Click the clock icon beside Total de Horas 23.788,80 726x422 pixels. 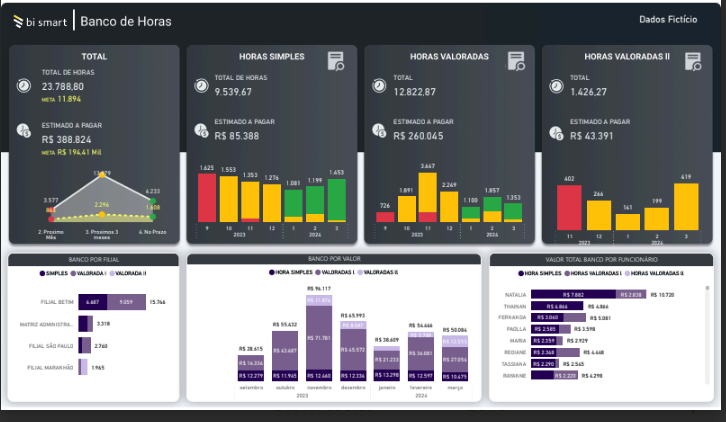24,86
